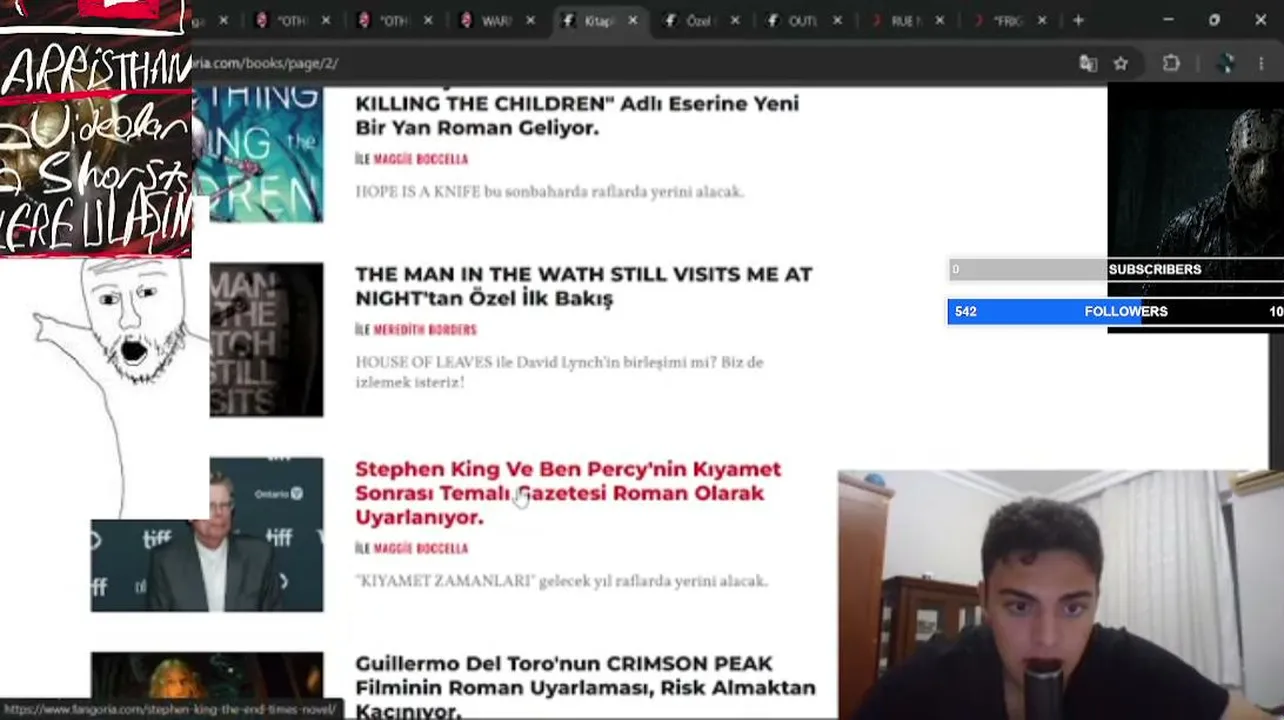The width and height of the screenshot is (1284, 720).
Task: Open the Stephen King TIFF photo thumbnail
Action: click(207, 535)
